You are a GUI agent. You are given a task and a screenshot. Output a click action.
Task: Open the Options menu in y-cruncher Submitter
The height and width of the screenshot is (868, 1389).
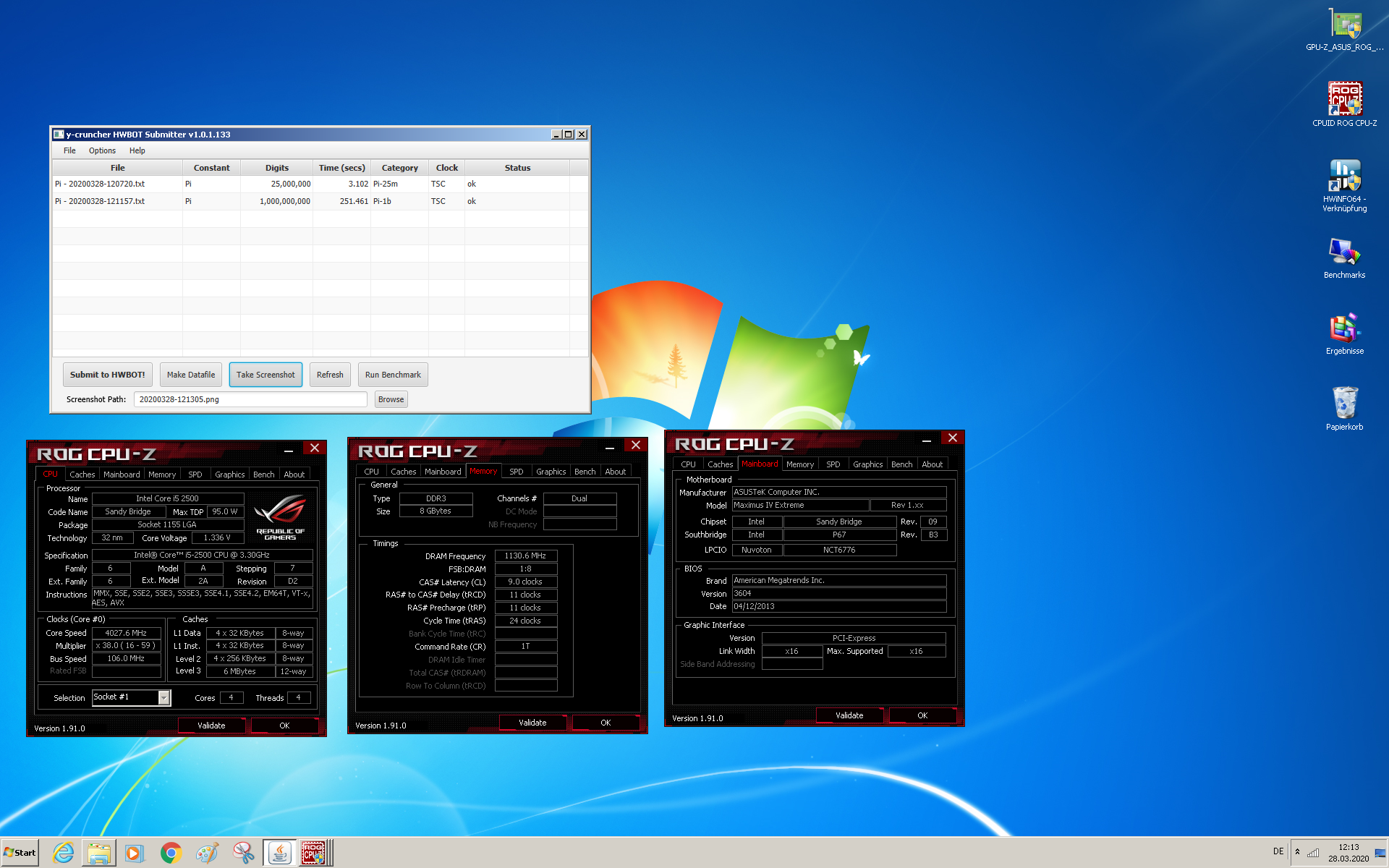click(102, 150)
